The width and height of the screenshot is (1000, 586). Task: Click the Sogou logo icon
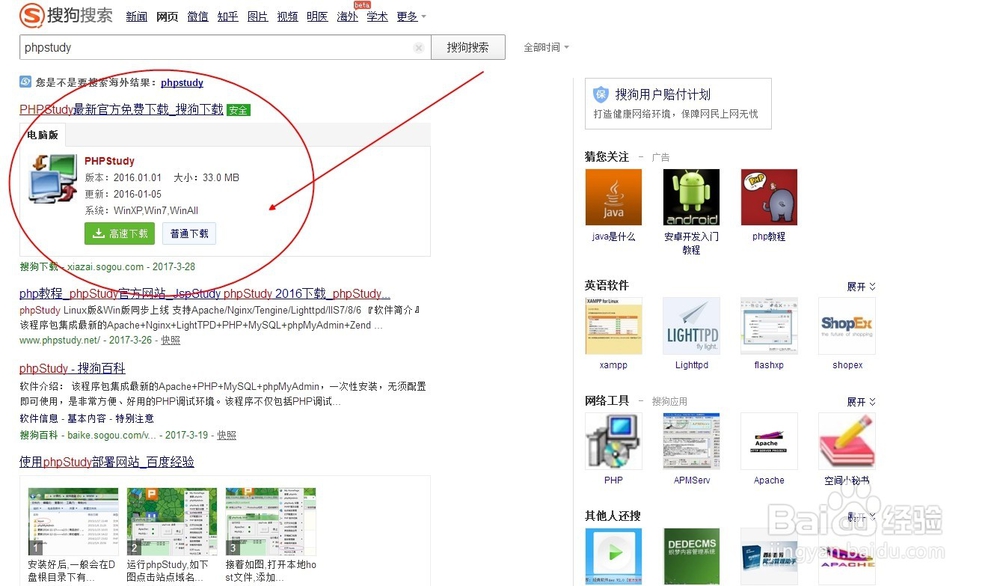32,15
